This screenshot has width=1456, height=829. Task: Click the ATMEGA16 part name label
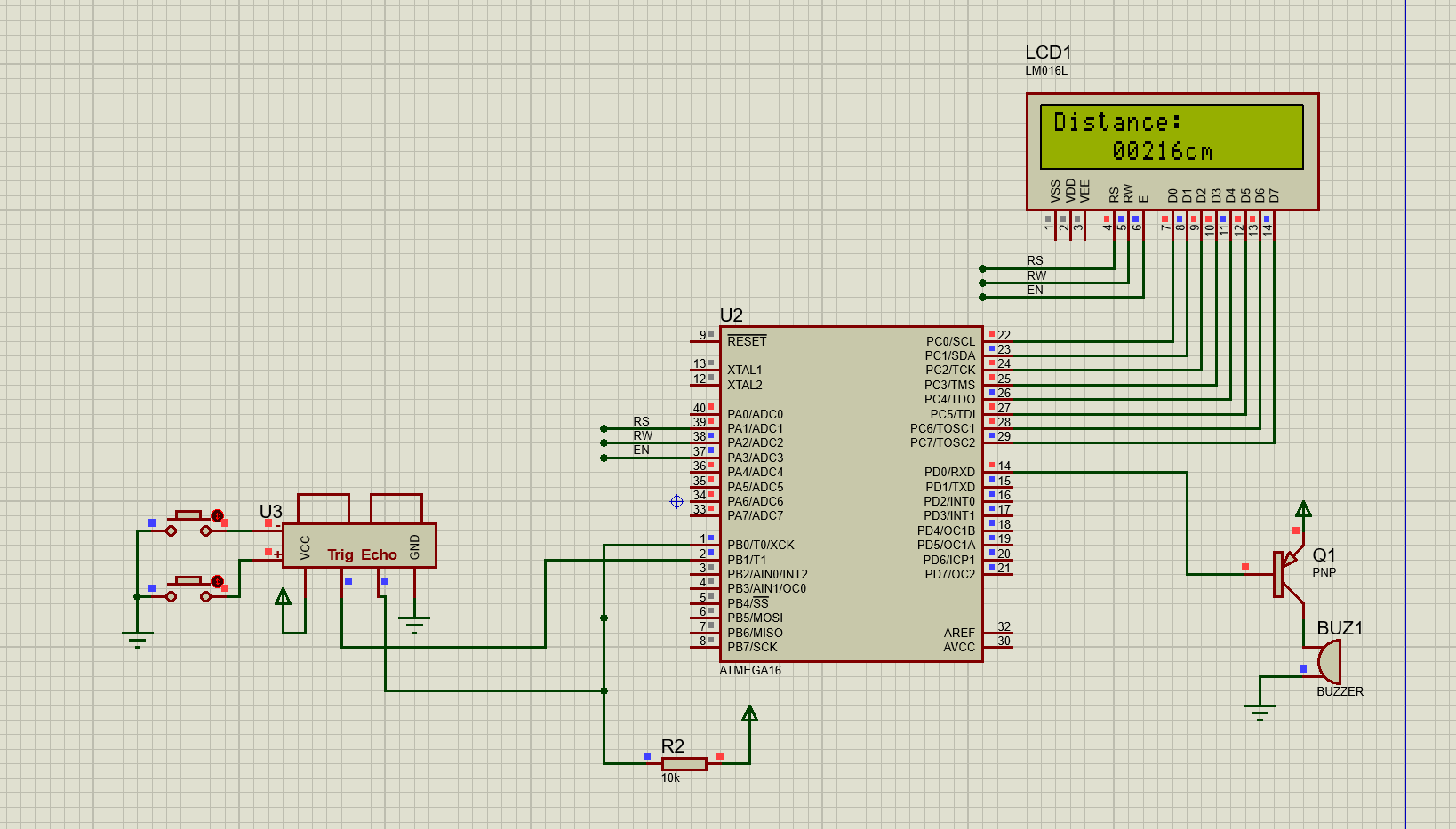point(750,670)
